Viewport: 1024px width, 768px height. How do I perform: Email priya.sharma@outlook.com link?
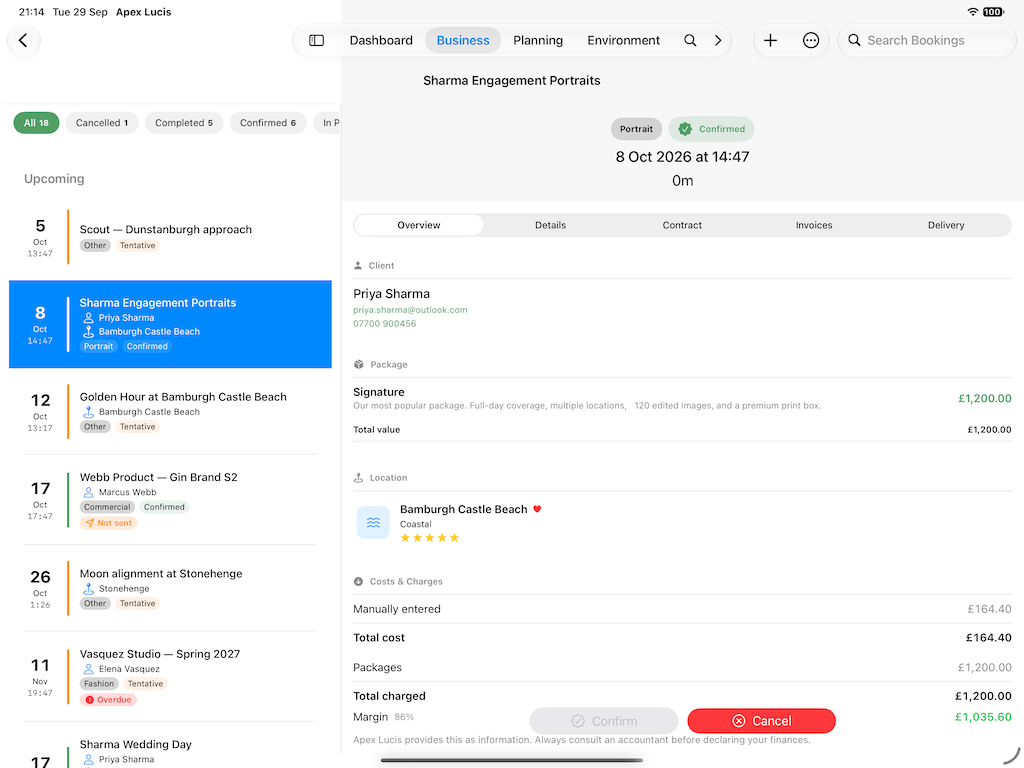pos(410,310)
